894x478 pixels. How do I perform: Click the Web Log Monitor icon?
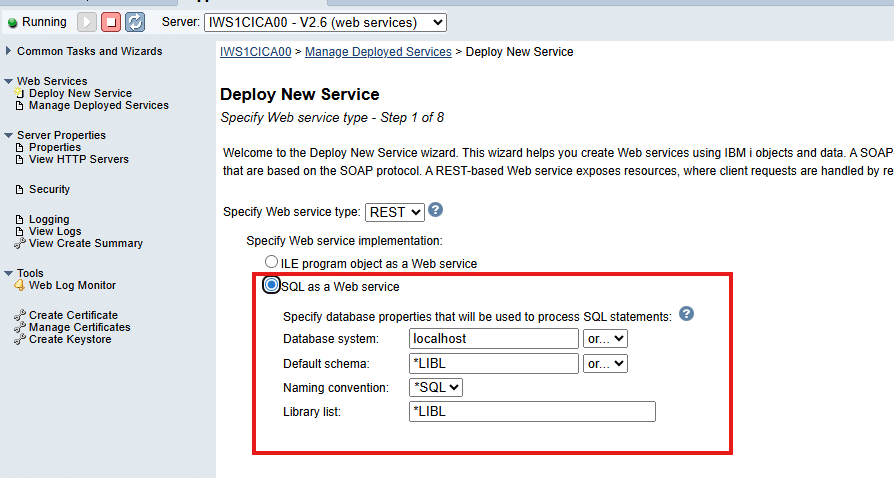20,286
